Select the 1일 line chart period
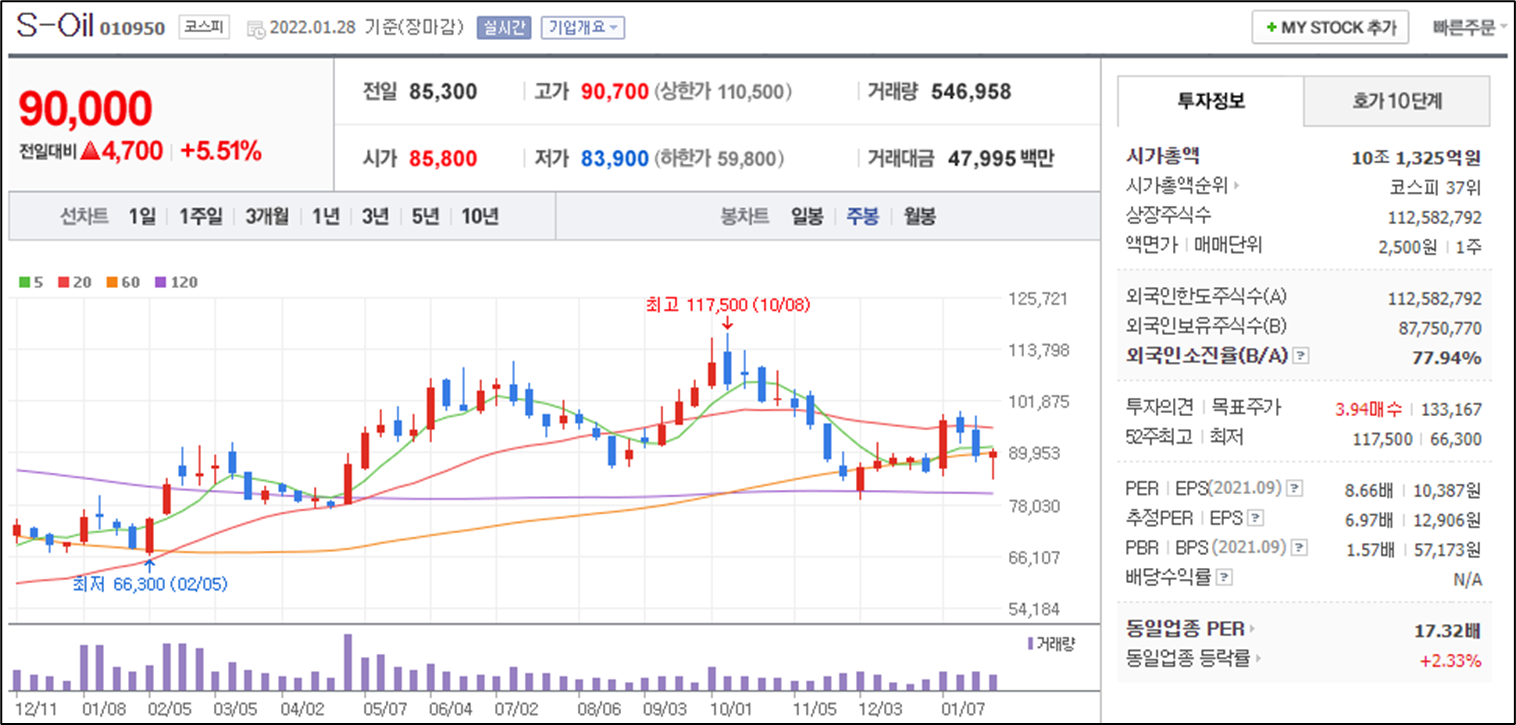This screenshot has width=1516, height=725. coord(142,216)
